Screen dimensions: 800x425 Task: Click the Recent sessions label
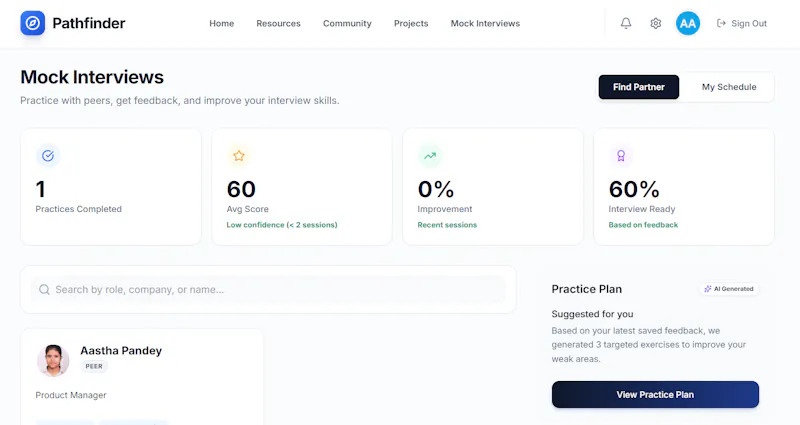(x=447, y=225)
